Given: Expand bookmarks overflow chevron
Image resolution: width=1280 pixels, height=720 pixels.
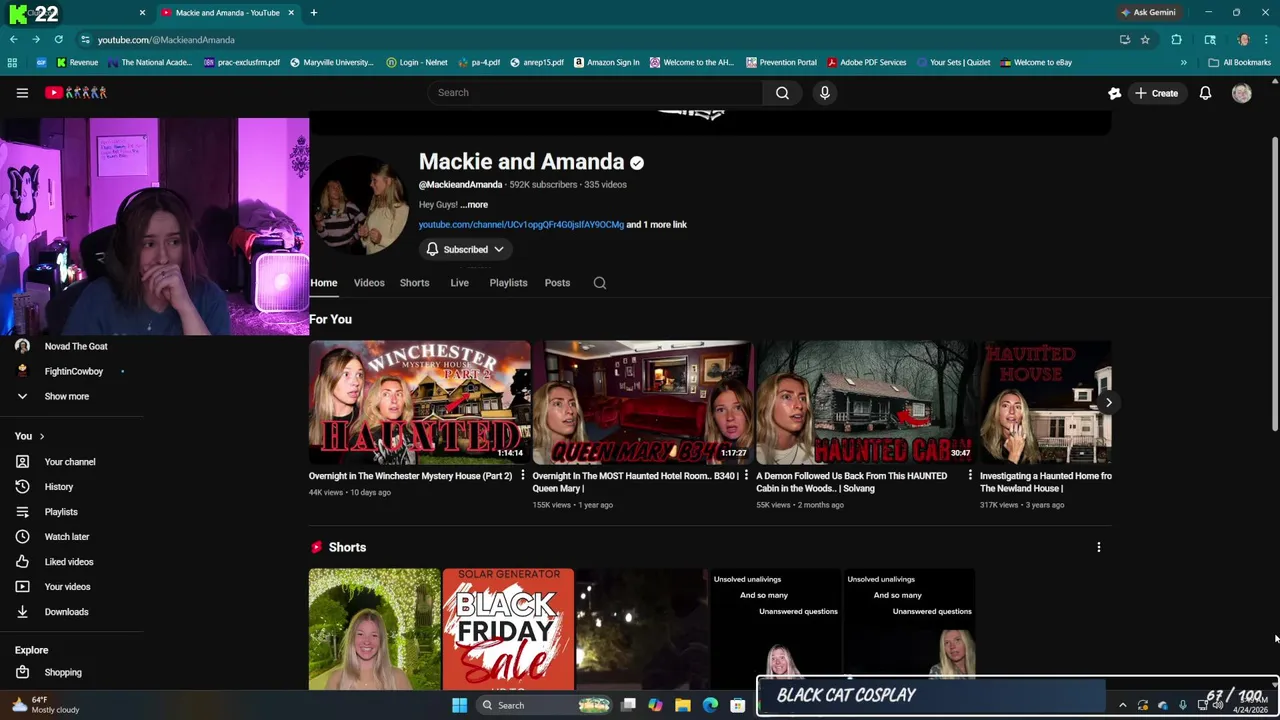Looking at the screenshot, I should [1183, 62].
